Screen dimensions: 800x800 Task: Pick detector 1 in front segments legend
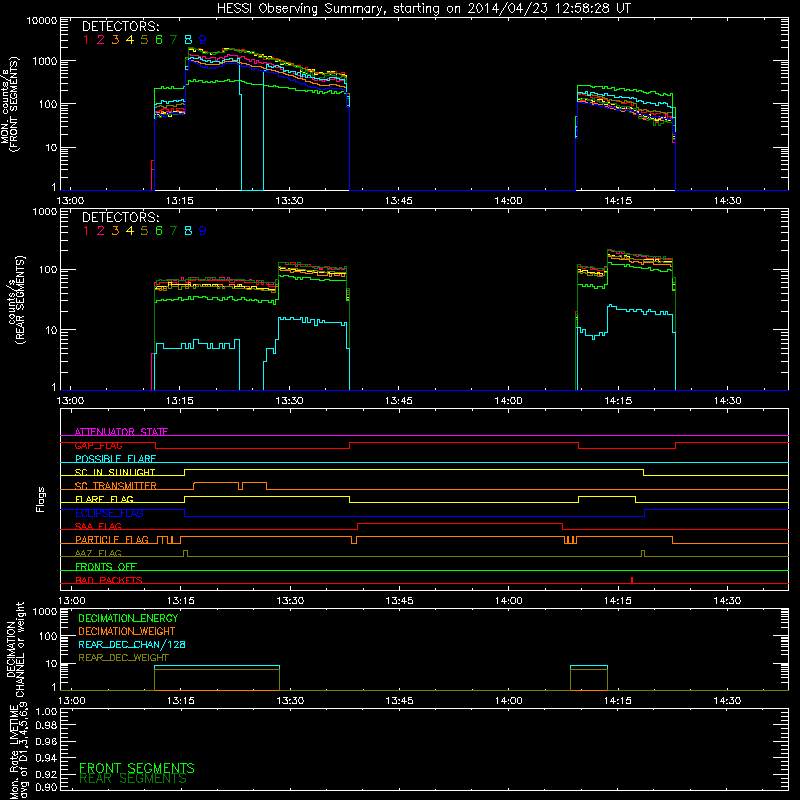[86, 40]
